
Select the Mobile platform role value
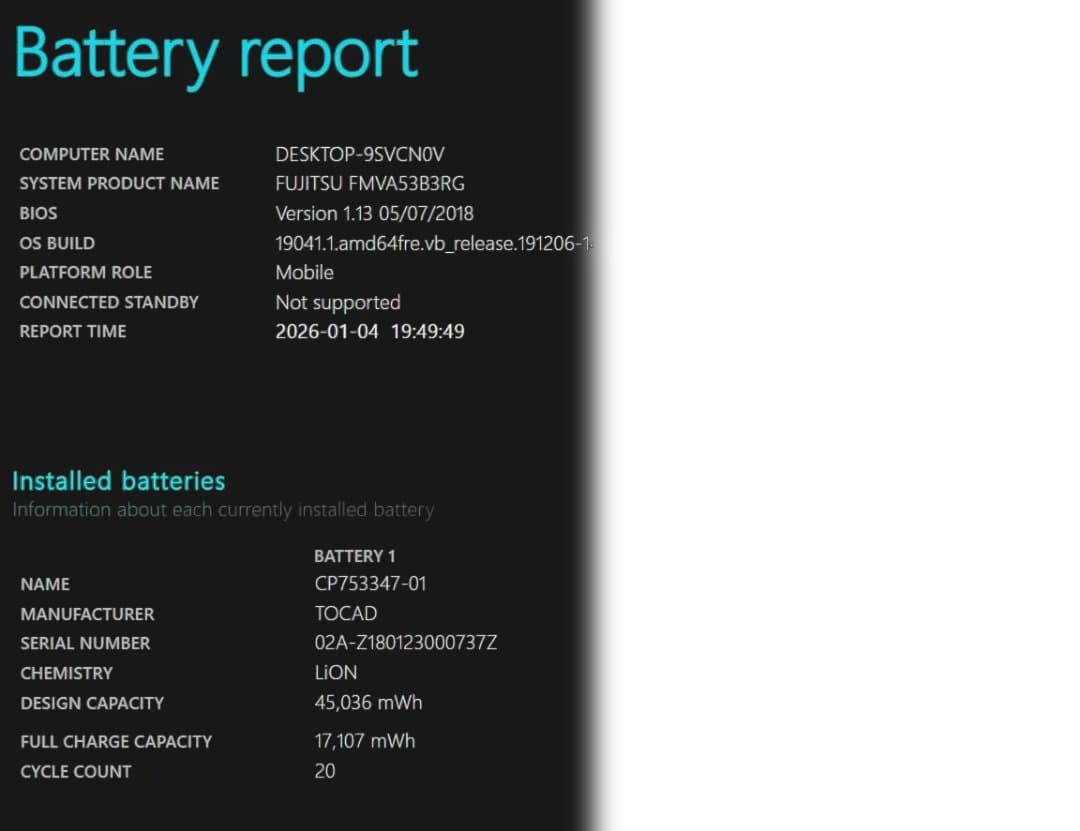click(304, 272)
